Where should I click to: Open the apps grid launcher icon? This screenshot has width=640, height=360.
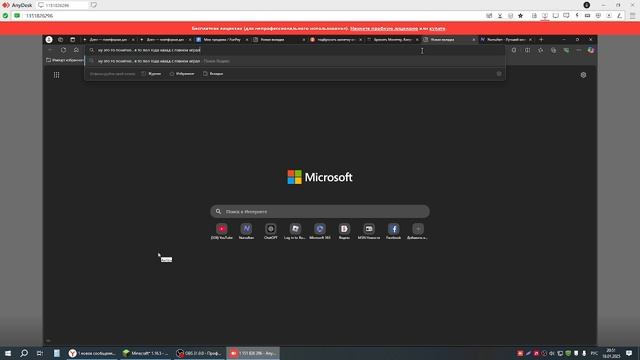[x=56, y=75]
